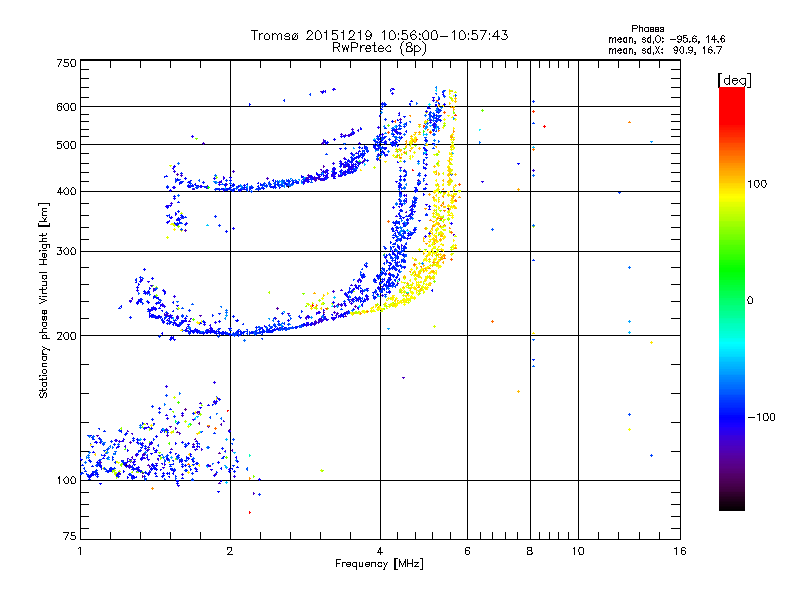Click the y-axis tick label "200"
This screenshot has height=600, width=800.
(66, 336)
